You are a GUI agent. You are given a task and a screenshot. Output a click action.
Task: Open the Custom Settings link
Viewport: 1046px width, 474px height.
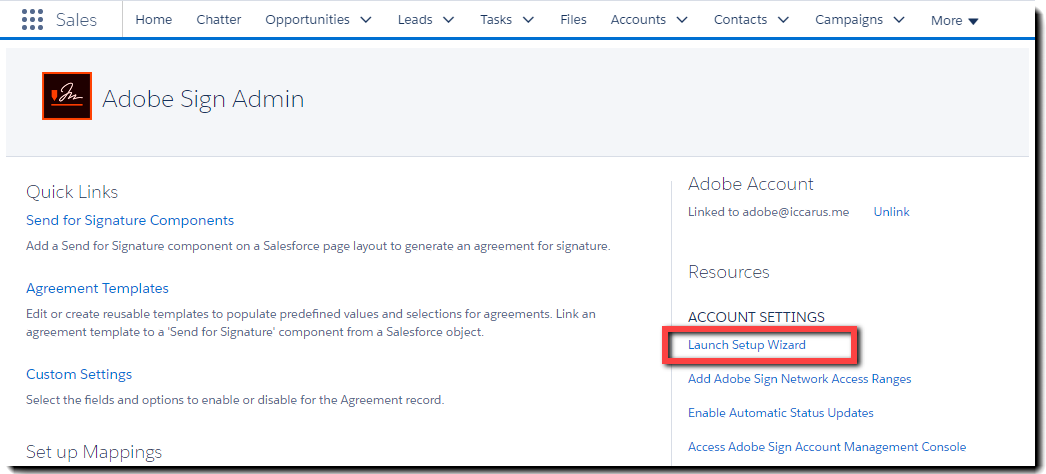tap(79, 374)
